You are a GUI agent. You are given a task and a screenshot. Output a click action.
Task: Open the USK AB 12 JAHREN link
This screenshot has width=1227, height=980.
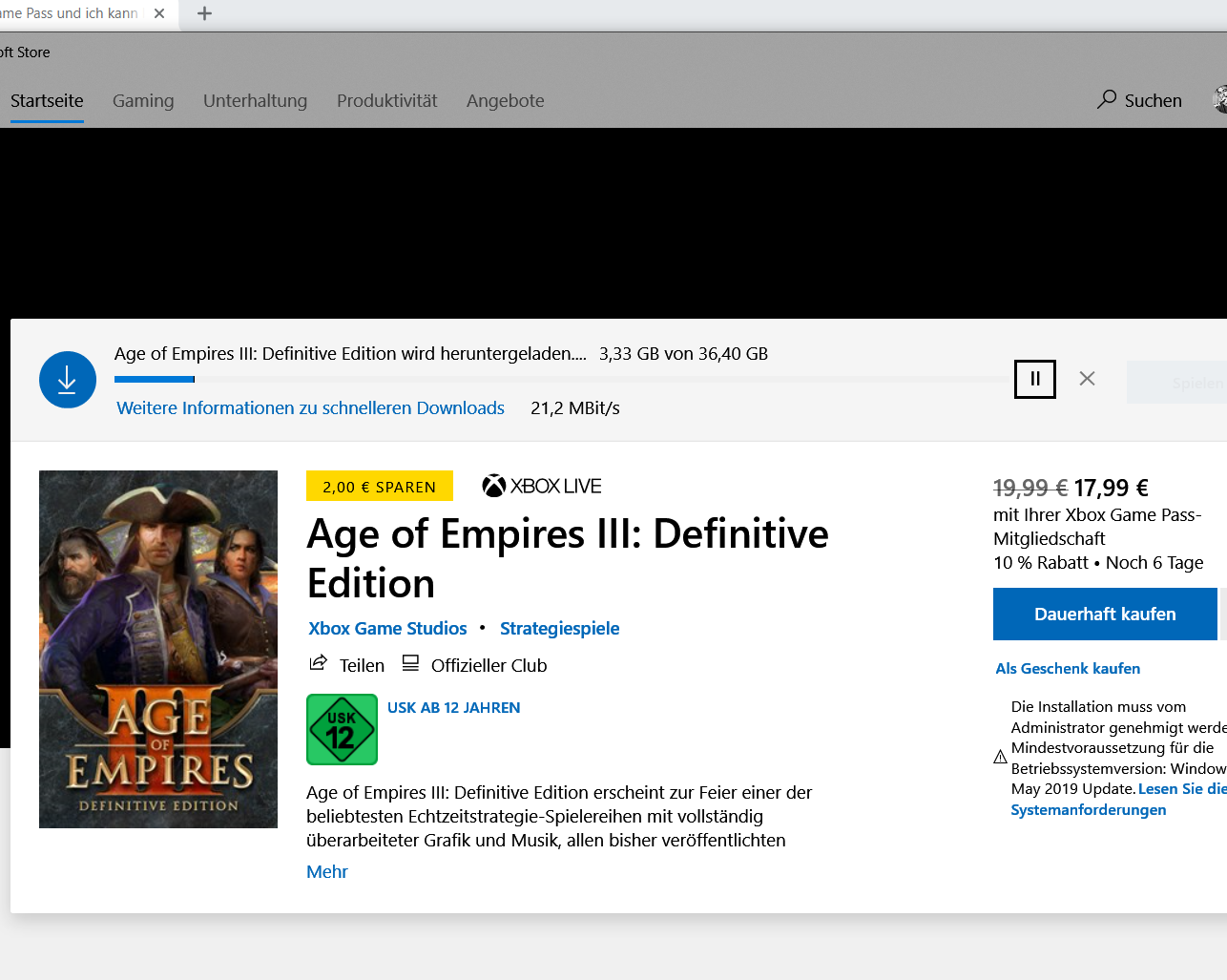453,707
